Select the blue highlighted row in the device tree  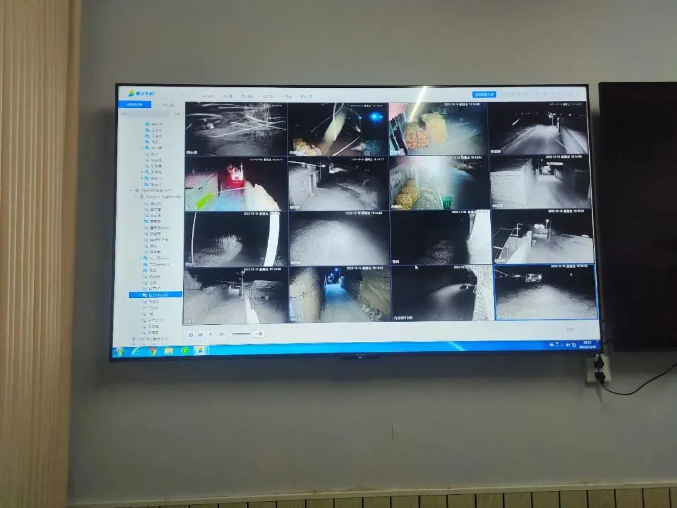click(x=155, y=295)
